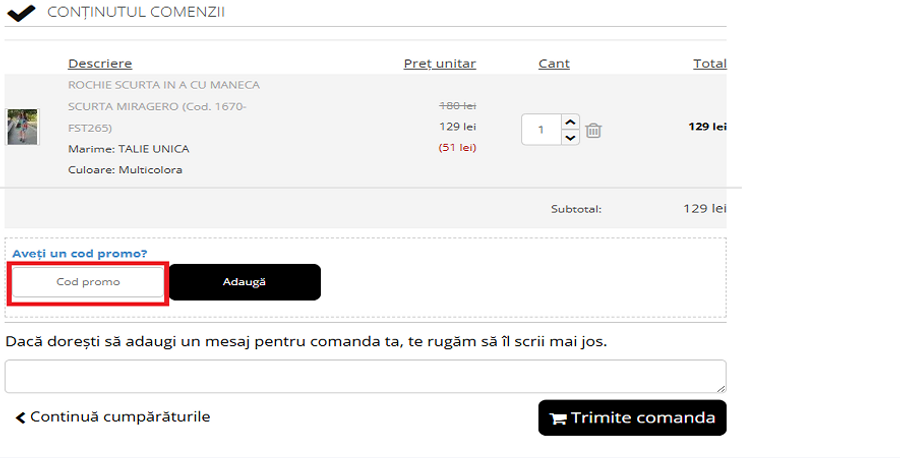Click the checkmark icon beside Conținutul comenzii
This screenshot has height=458, width=900.
[x=21, y=13]
